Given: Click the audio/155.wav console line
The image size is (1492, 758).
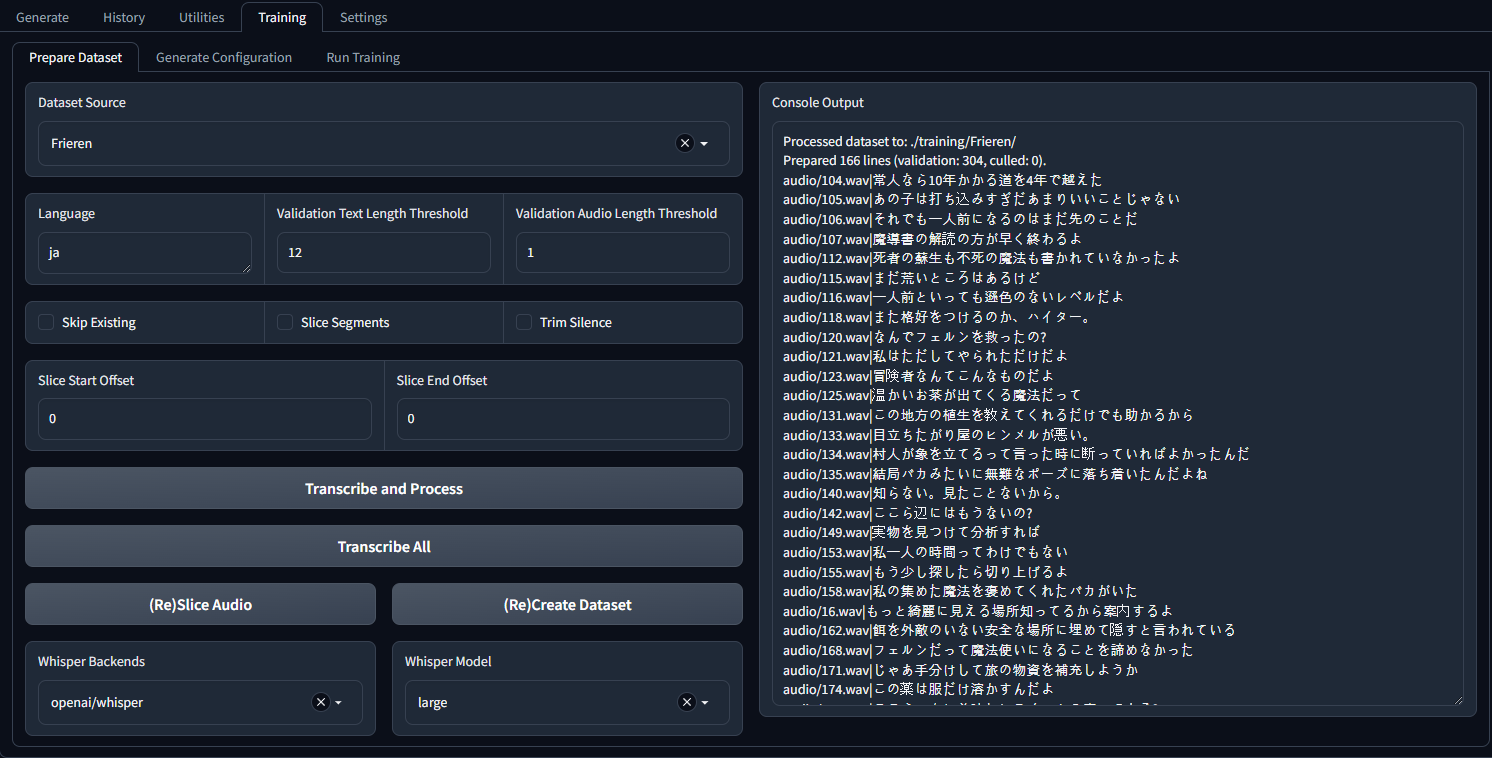Looking at the screenshot, I should tap(925, 572).
